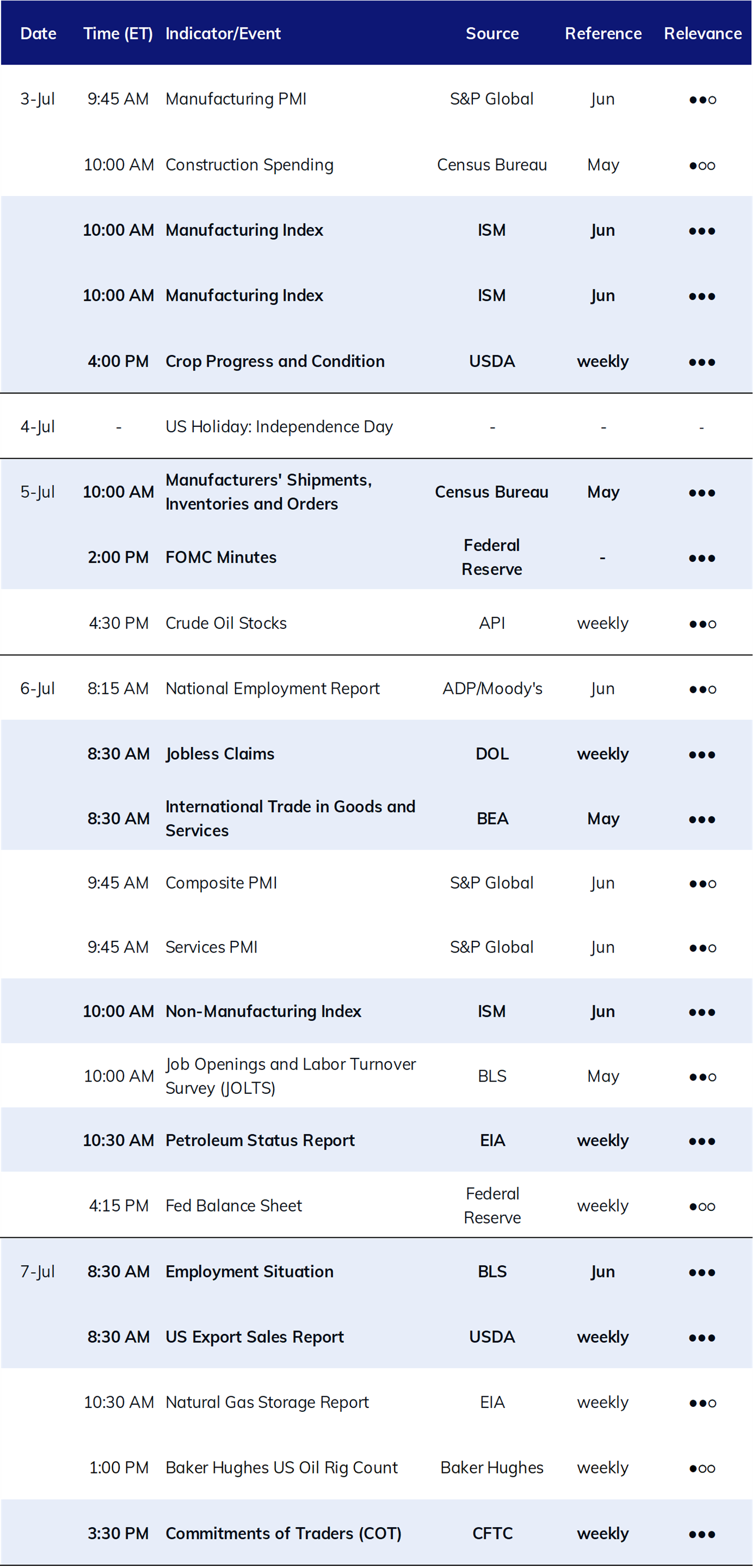Click relevance dots for Crop Progress and Condition
The width and height of the screenshot is (753, 1568).
click(x=702, y=362)
